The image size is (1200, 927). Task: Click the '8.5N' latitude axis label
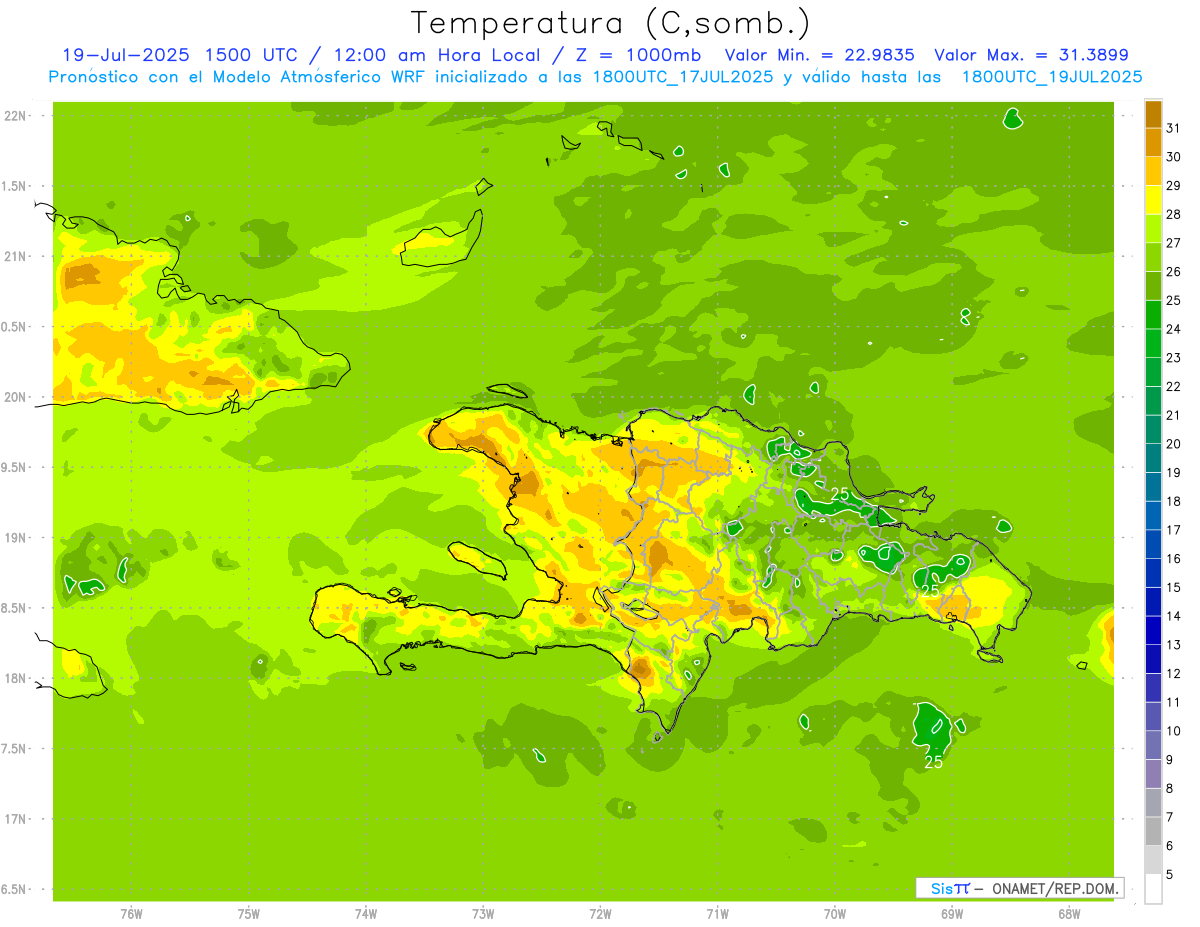[13, 608]
